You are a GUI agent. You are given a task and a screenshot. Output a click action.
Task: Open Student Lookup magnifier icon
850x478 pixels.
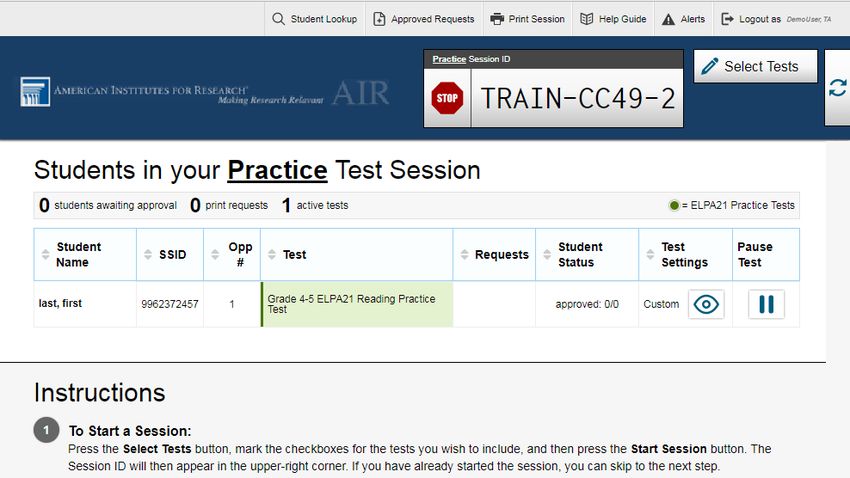(278, 19)
